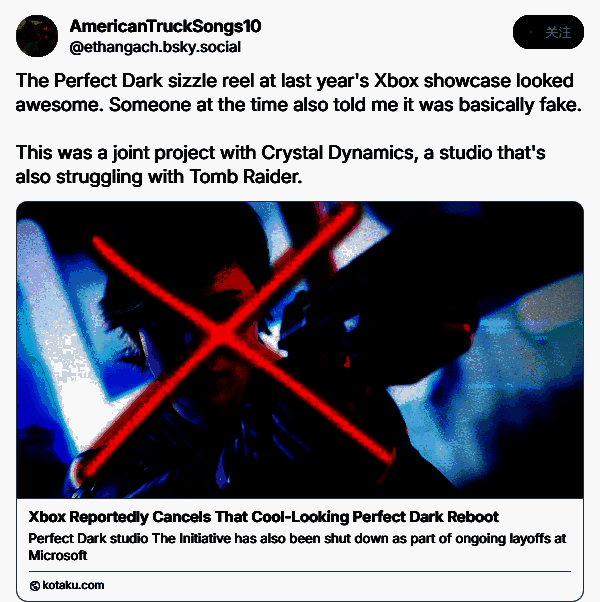Viewport: 600px width, 602px height.
Task: Click the words 'Tomb Raider' in the post
Action: [246, 177]
